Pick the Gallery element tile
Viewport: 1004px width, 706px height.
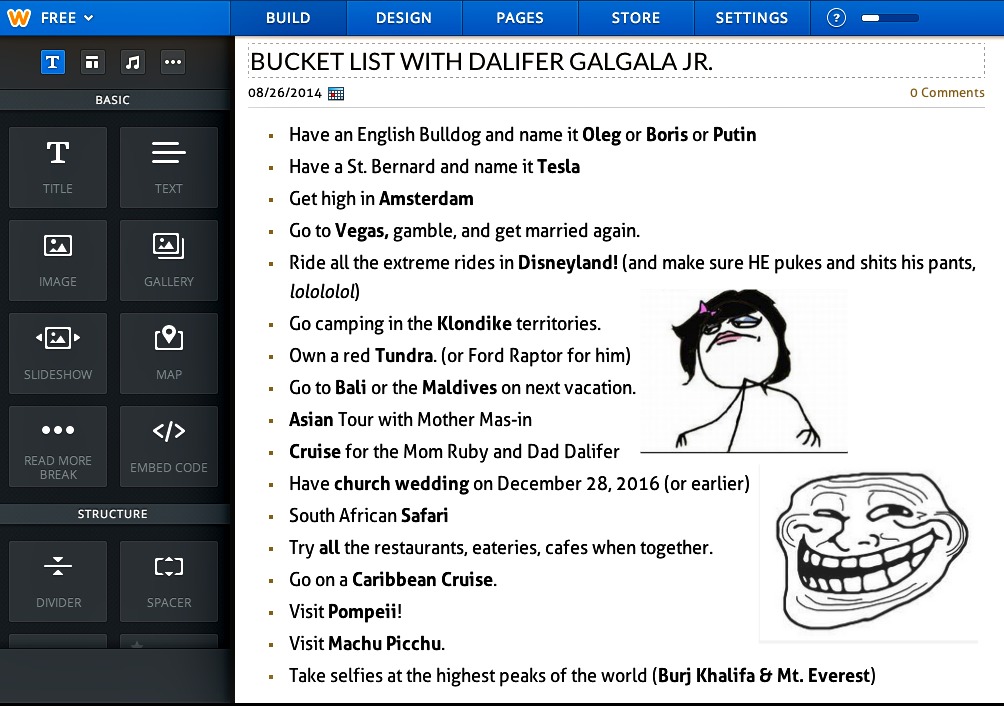[169, 260]
